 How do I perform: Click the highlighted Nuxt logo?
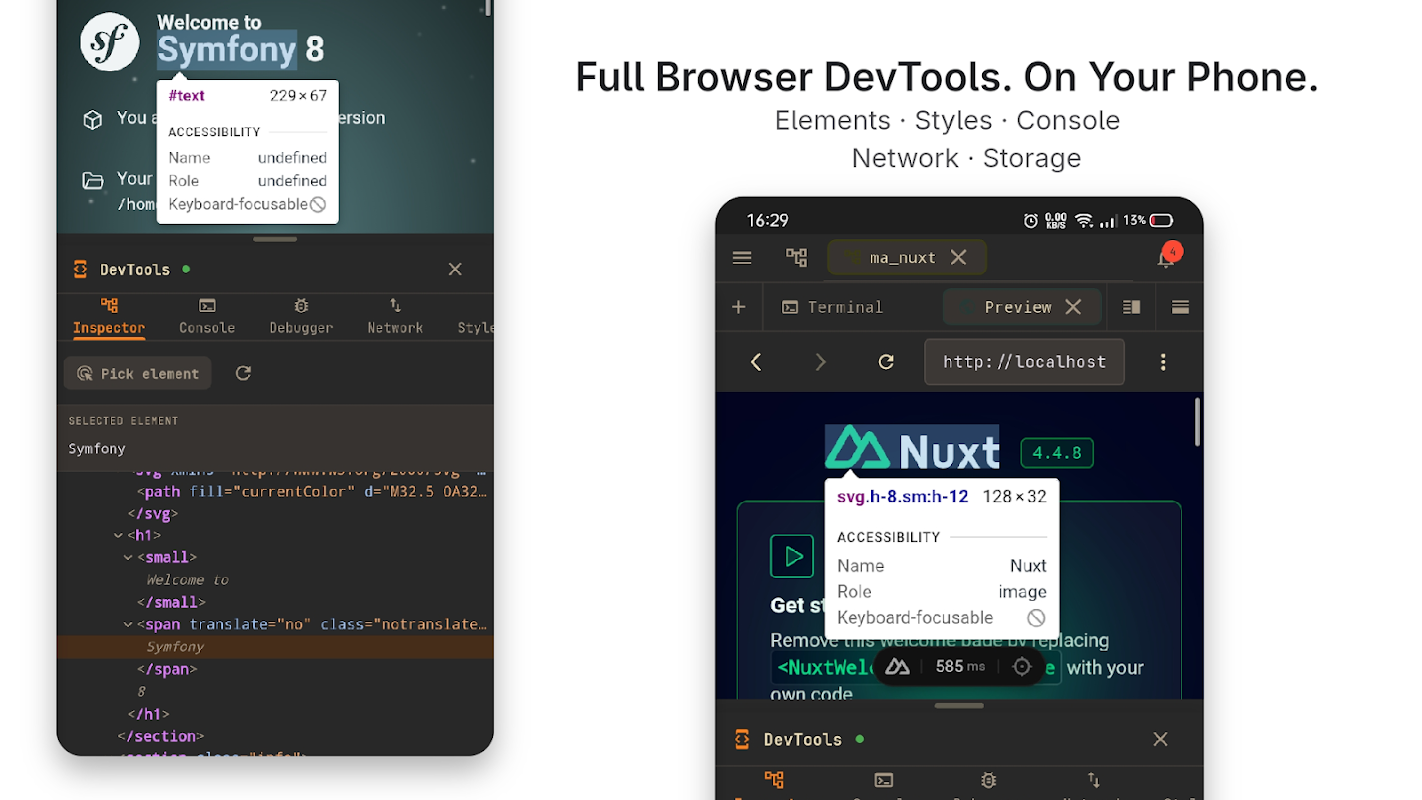point(912,447)
